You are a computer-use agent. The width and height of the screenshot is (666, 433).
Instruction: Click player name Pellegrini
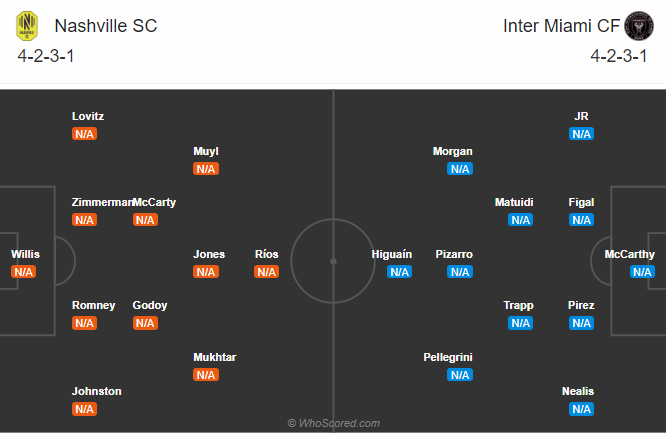(448, 357)
